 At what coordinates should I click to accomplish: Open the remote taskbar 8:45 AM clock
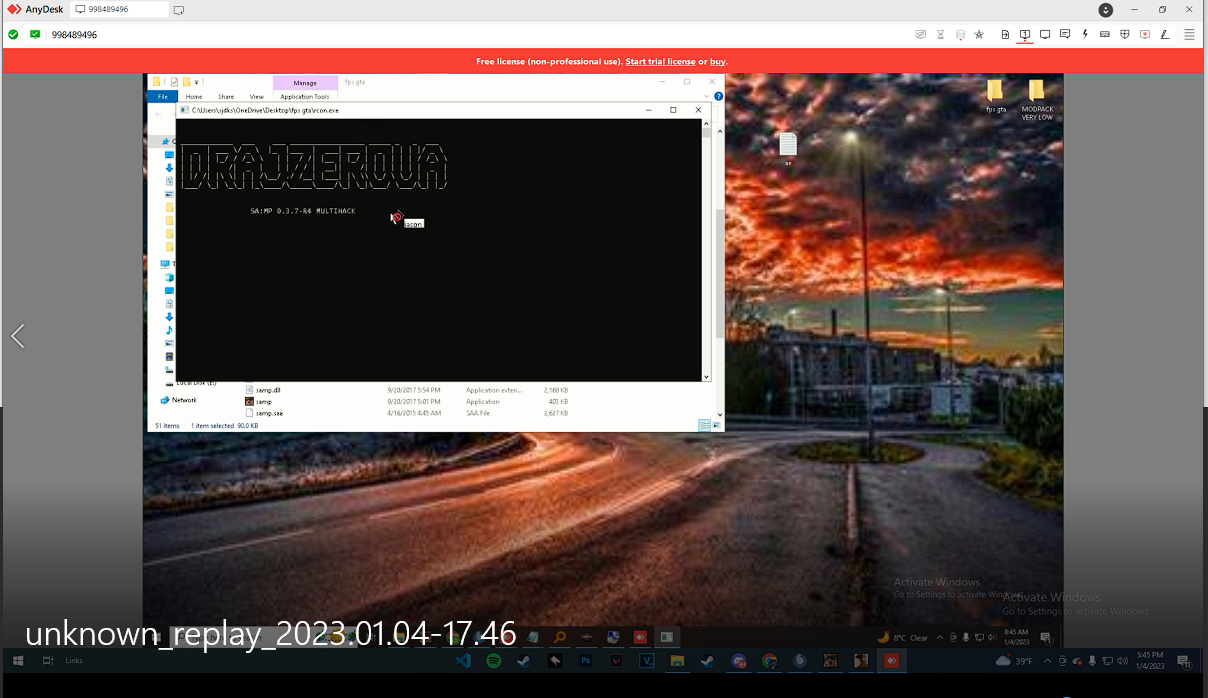tap(1017, 637)
